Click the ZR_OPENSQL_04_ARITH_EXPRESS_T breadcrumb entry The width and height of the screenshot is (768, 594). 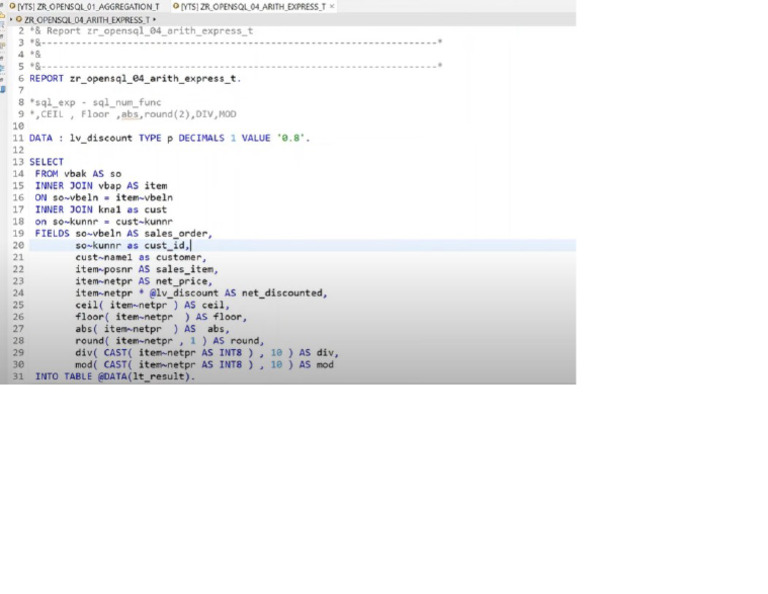tap(87, 20)
